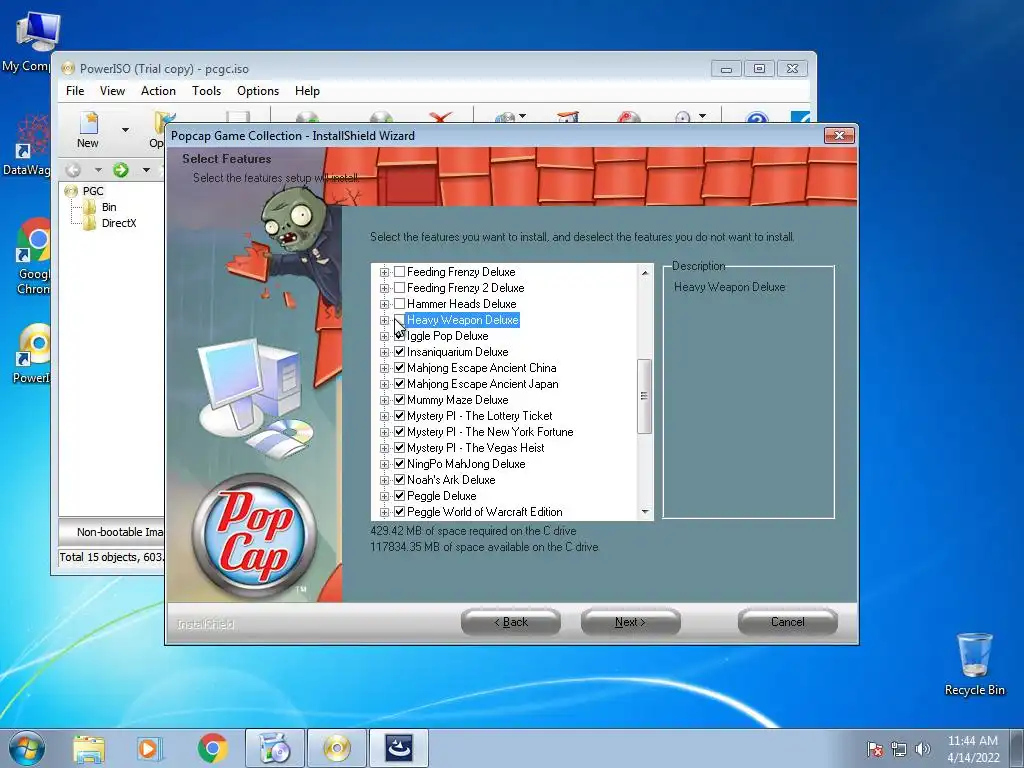Uncheck Mahjong Escape Ancient China checkbox
Image resolution: width=1024 pixels, height=768 pixels.
tap(400, 368)
